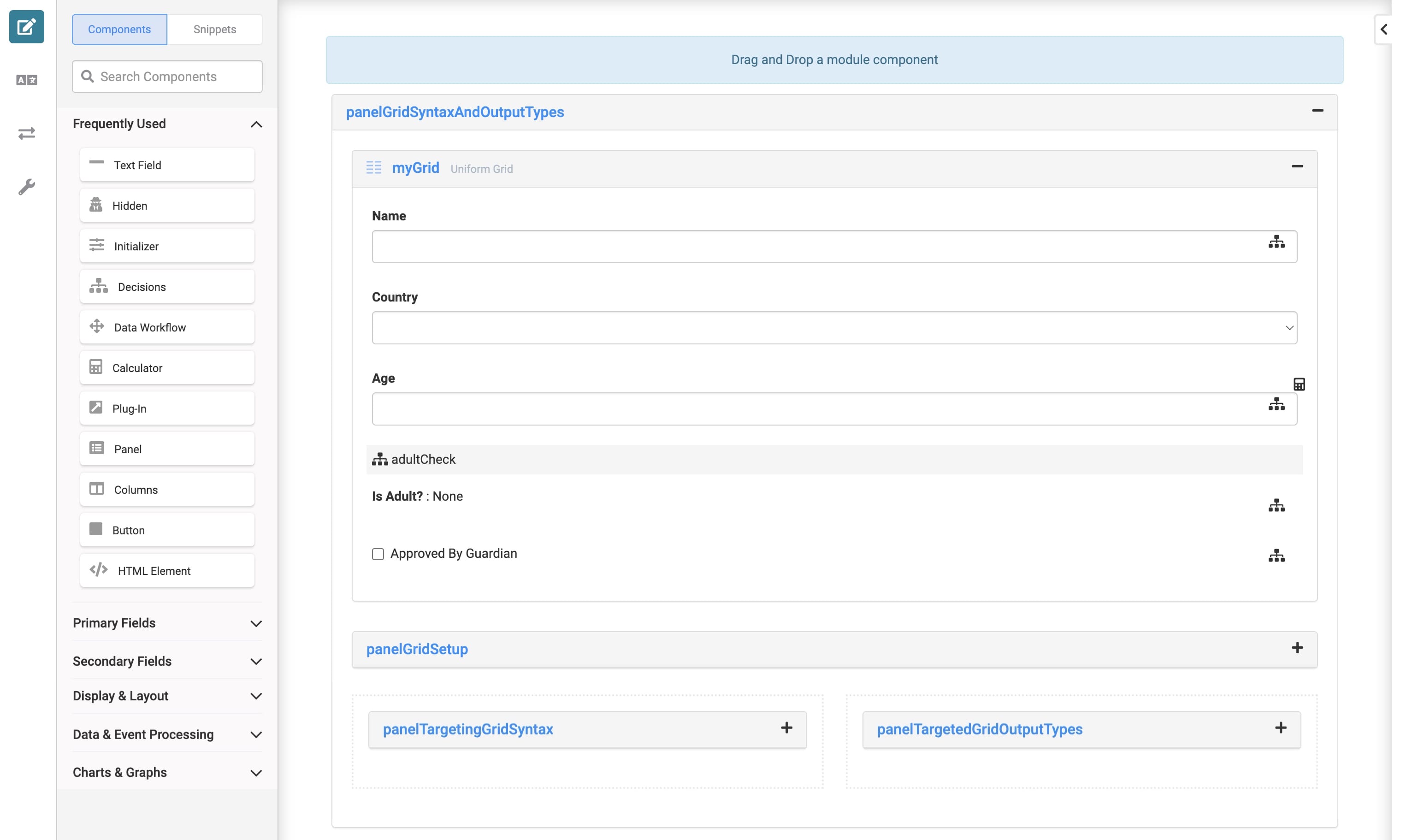The height and width of the screenshot is (840, 1418).
Task: Click the Hidden component icon
Action: click(x=96, y=205)
